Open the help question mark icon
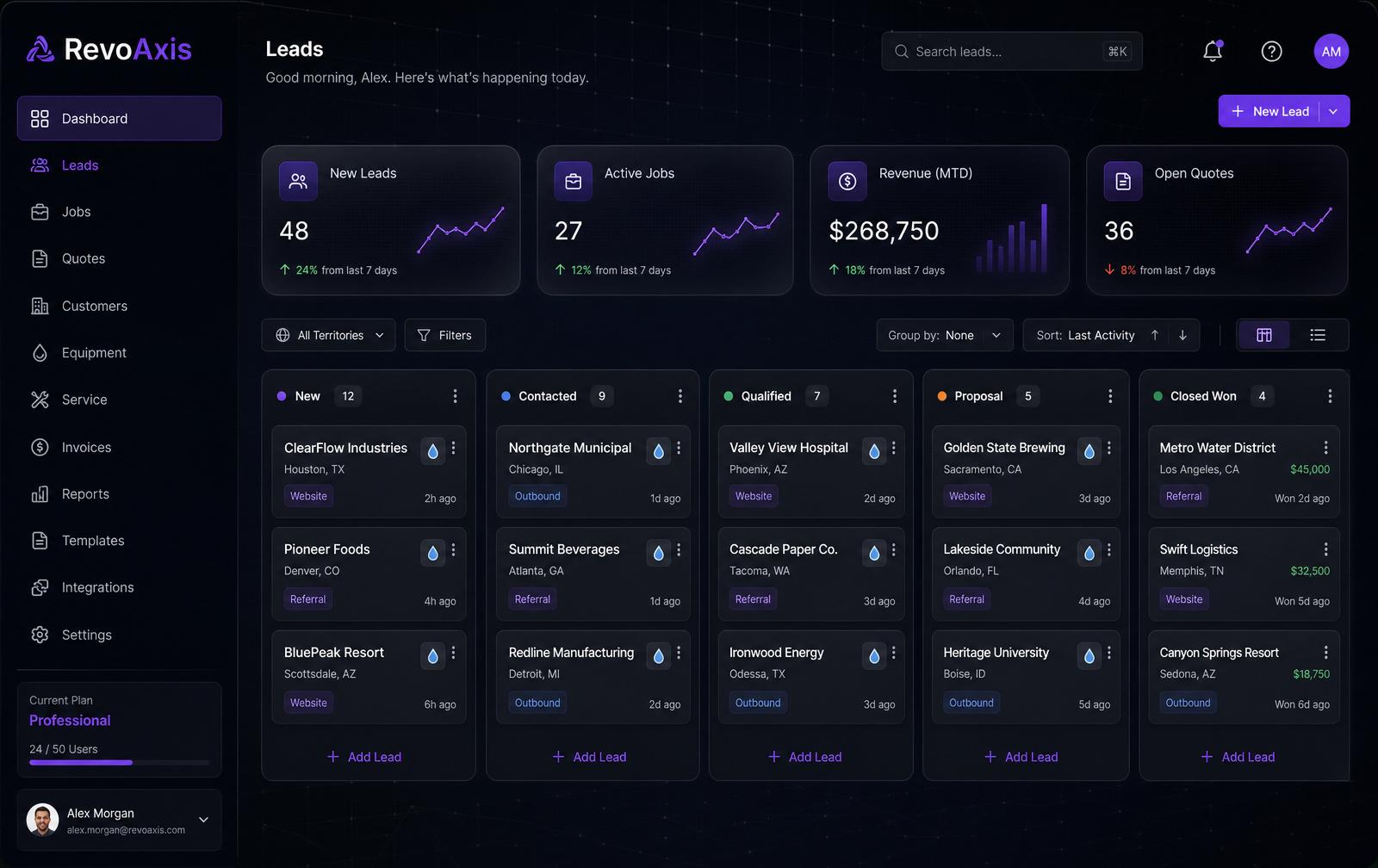 [1271, 52]
